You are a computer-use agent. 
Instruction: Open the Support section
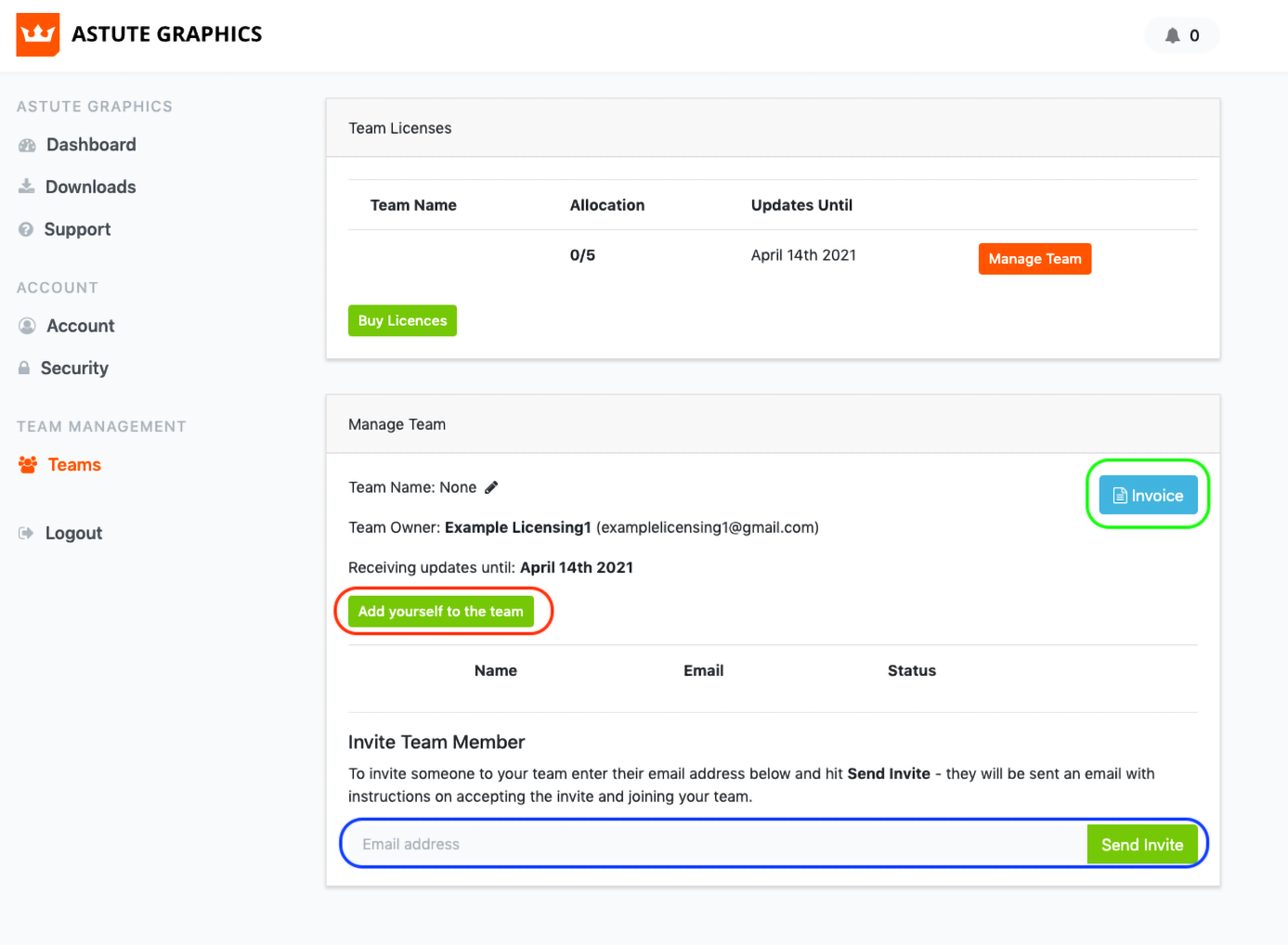point(77,229)
